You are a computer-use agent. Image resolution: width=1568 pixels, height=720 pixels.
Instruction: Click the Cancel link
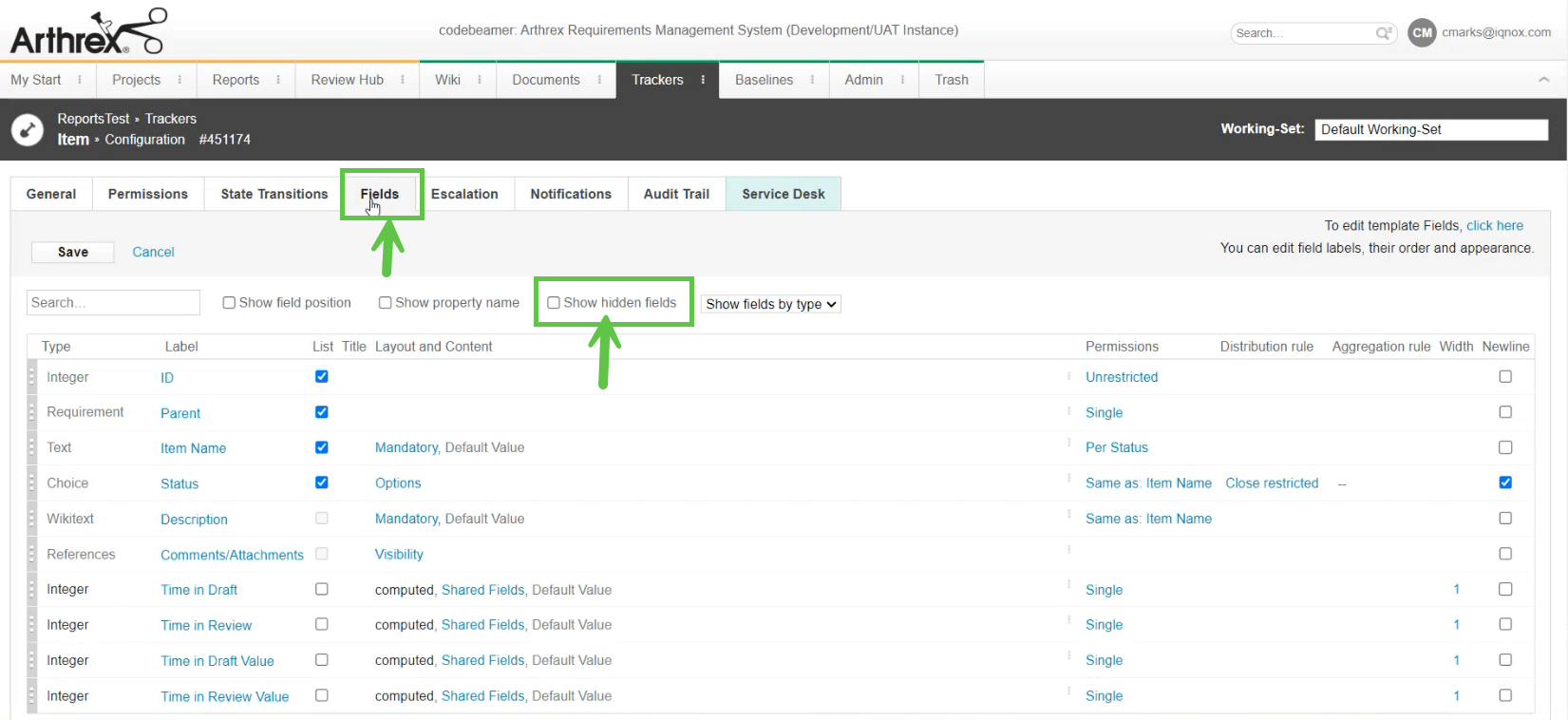click(x=153, y=252)
